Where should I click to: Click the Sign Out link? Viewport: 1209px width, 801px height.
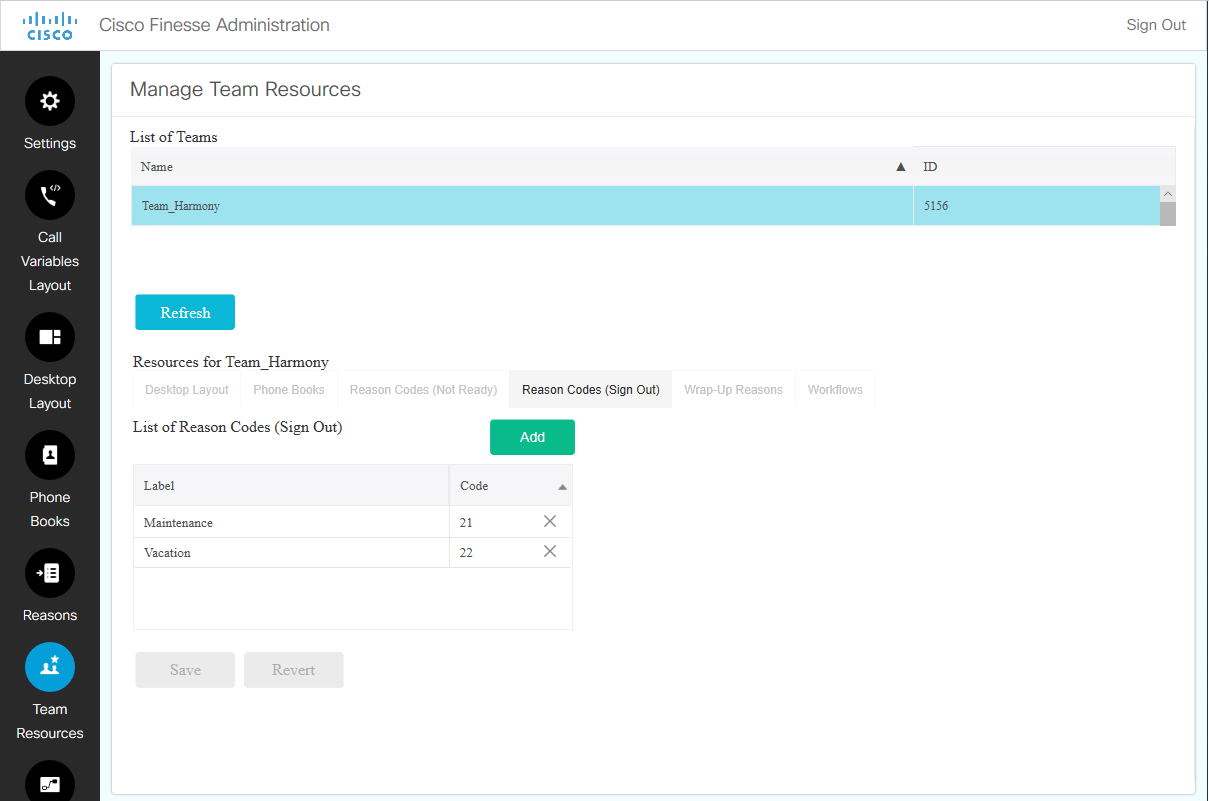click(1156, 25)
